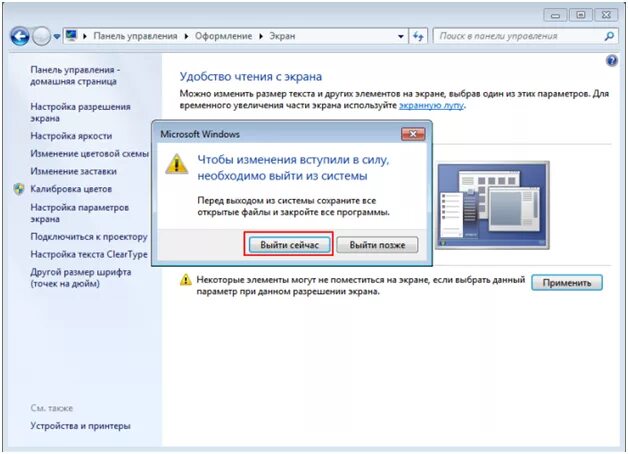628x454 pixels.
Task: Click the Применить button
Action: coord(567,283)
